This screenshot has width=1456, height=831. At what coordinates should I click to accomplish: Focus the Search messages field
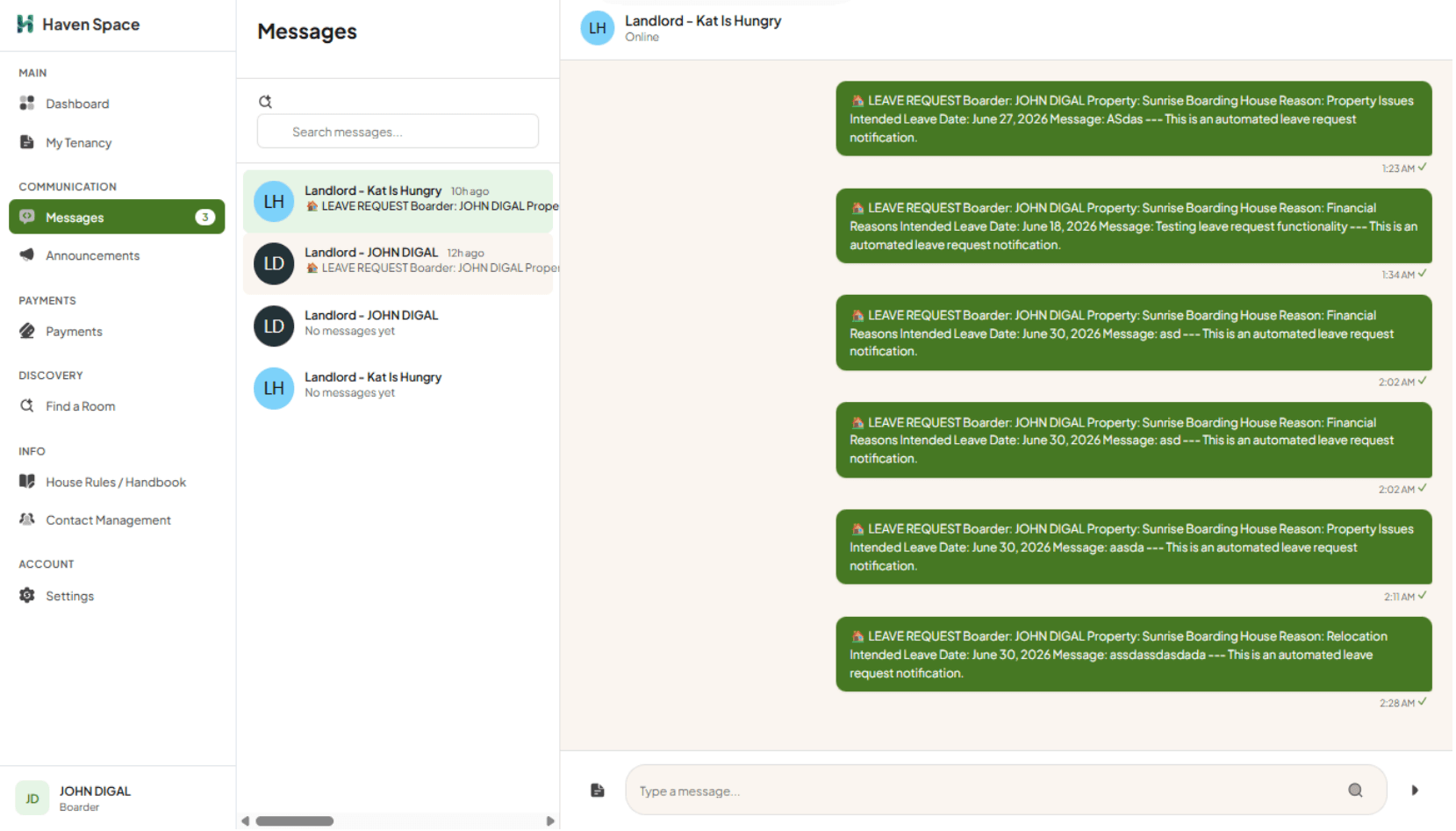[x=398, y=132]
